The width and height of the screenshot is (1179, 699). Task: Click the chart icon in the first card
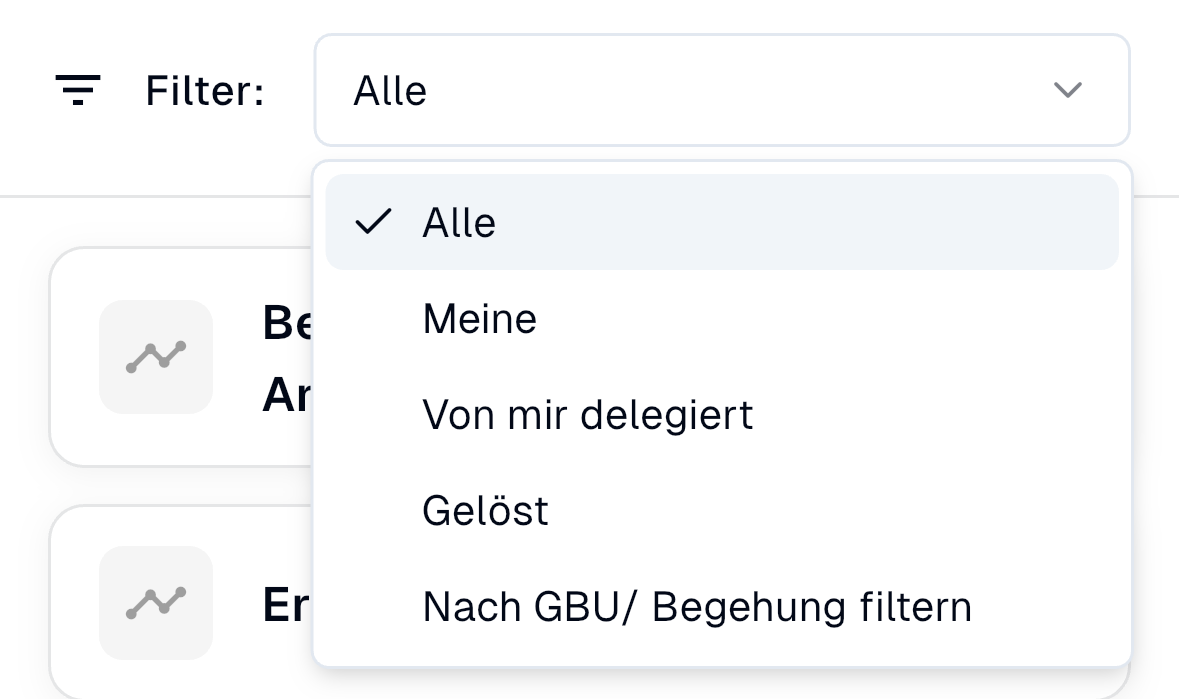(x=156, y=357)
